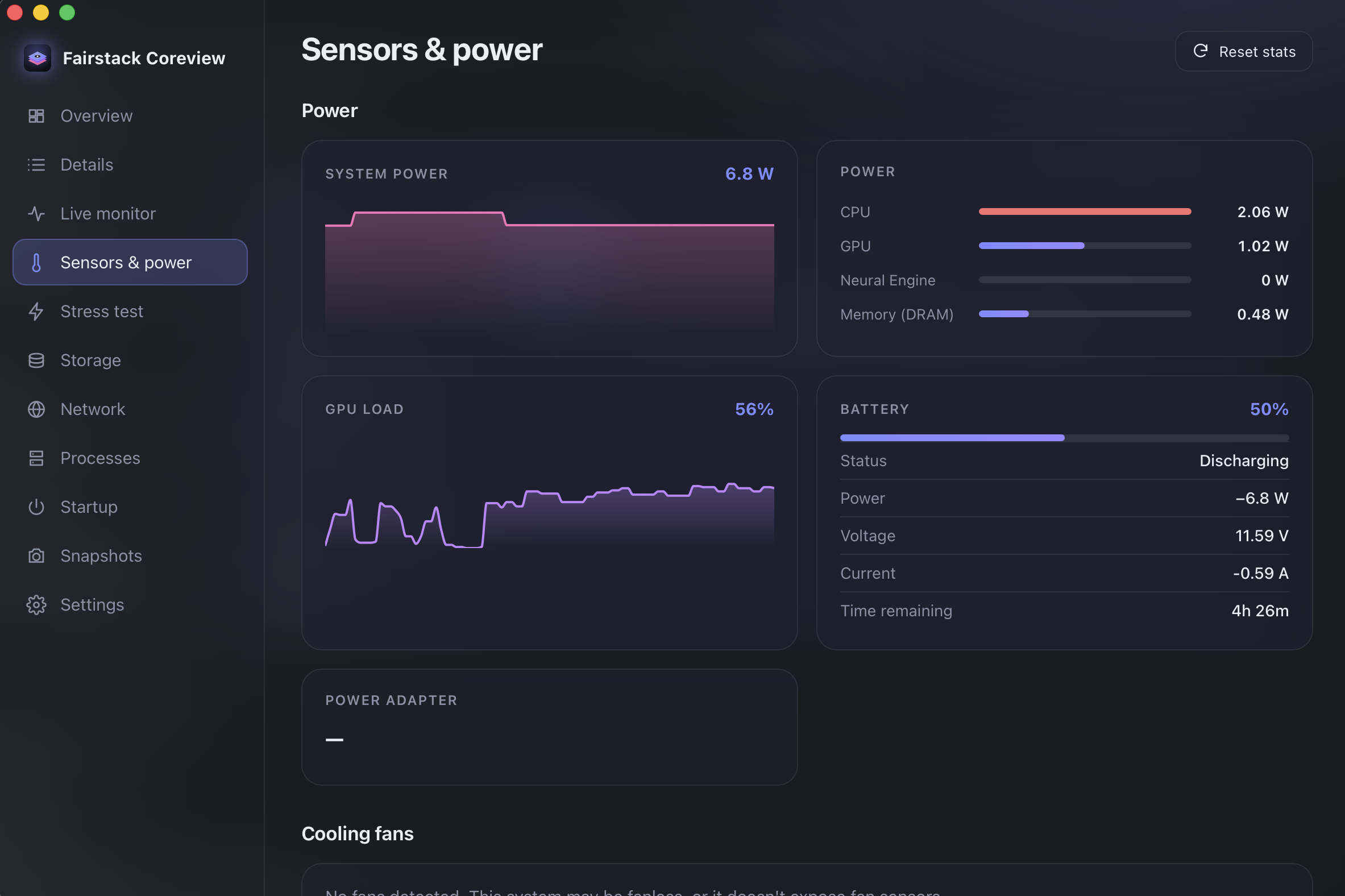Screen dimensions: 1345x896
Task: Click the 'Cooling fans' section heading
Action: [357, 833]
